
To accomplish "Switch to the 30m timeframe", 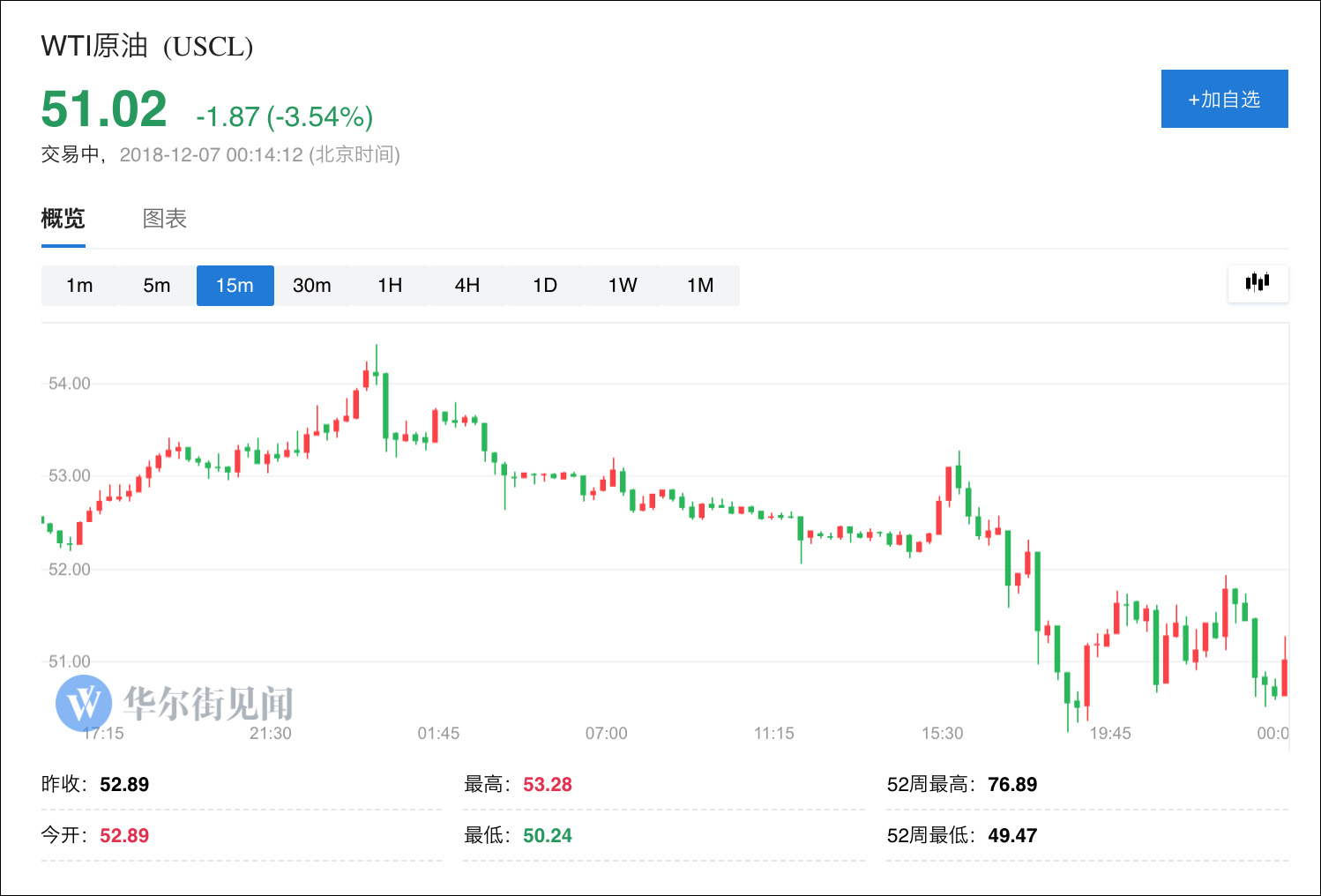I will click(313, 285).
